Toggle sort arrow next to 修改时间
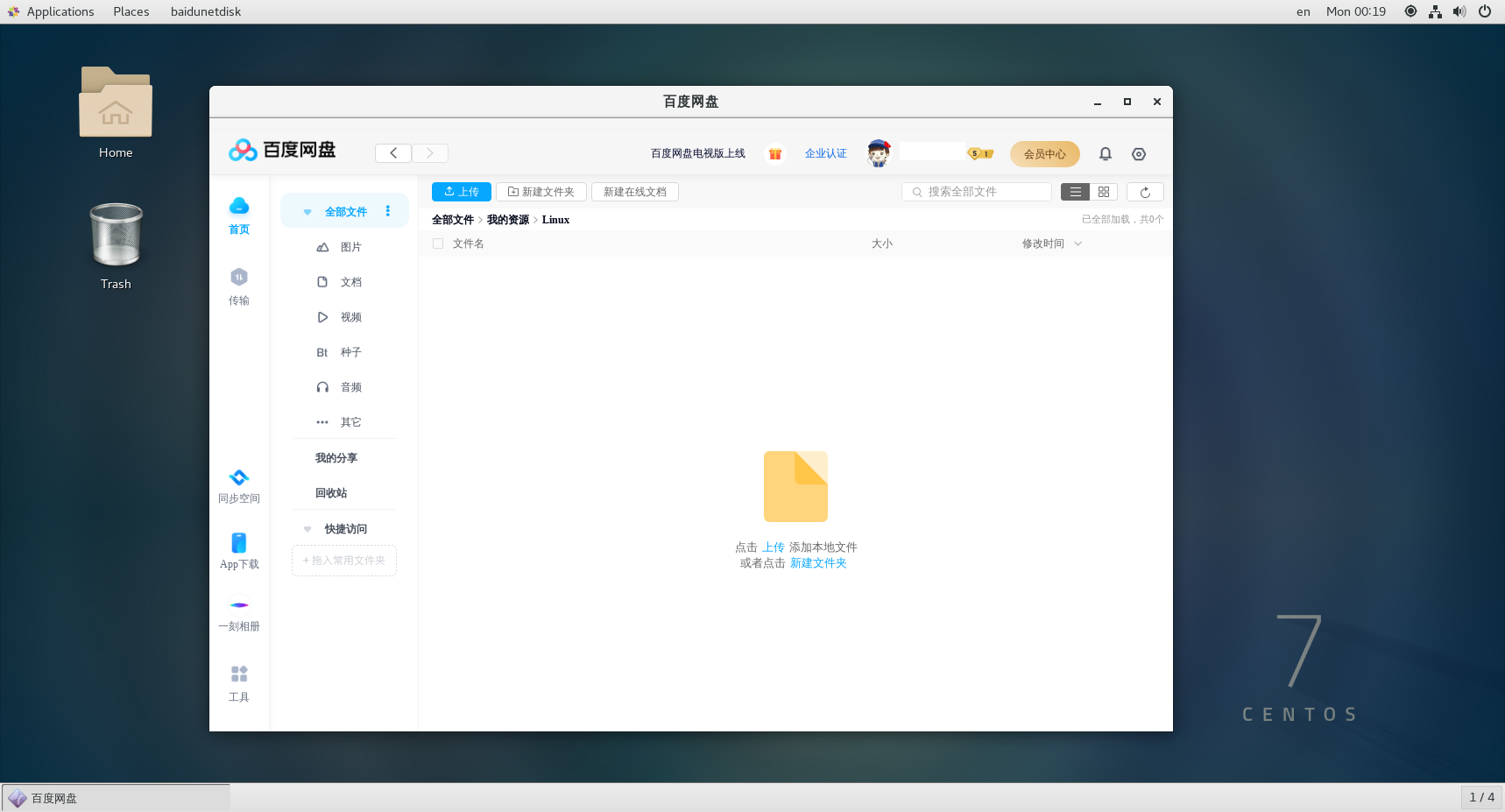Viewport: 1505px width, 812px height. pyautogui.click(x=1078, y=244)
